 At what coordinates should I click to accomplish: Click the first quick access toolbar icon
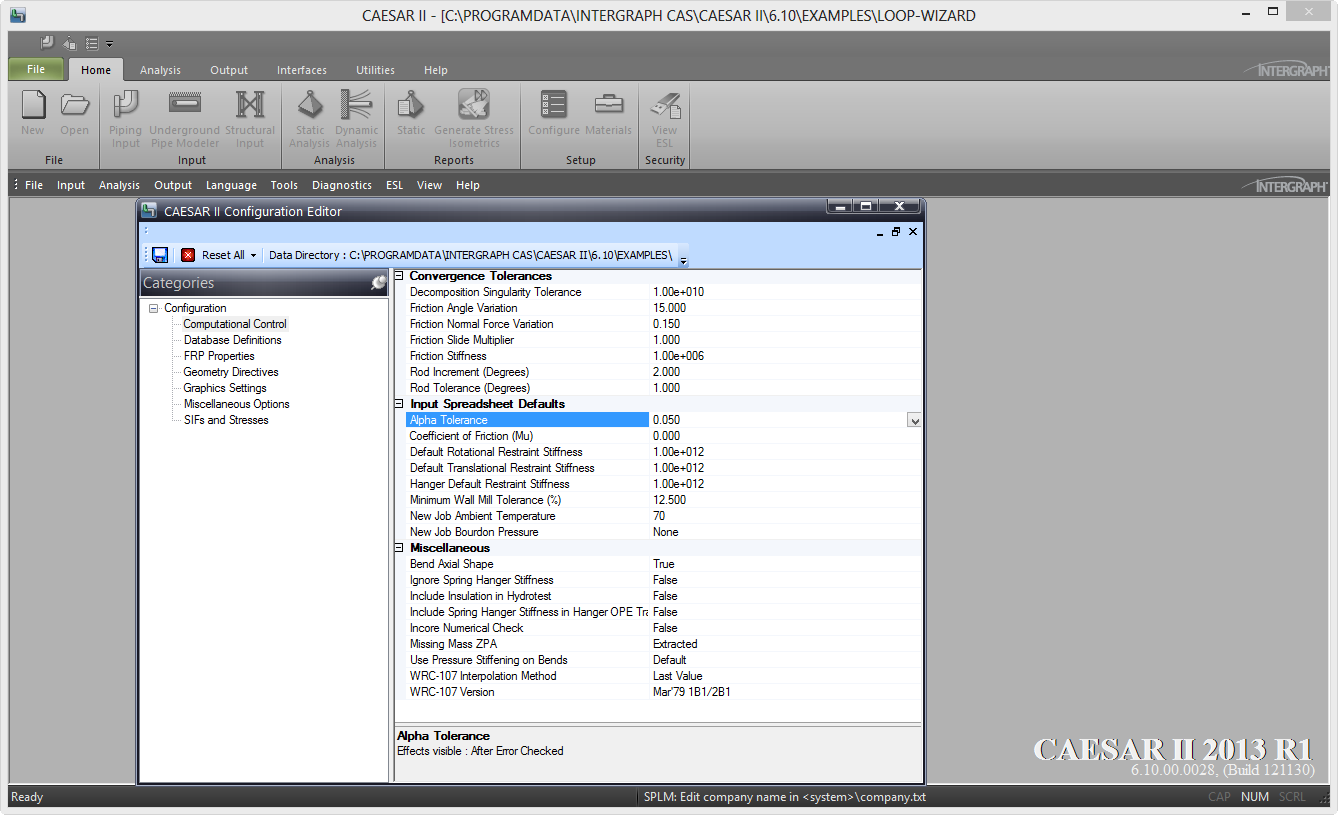47,43
